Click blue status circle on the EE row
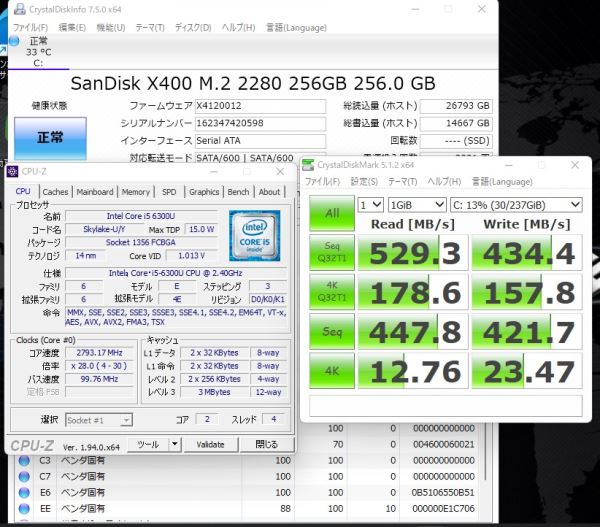Image resolution: width=600 pixels, height=527 pixels. click(x=24, y=509)
